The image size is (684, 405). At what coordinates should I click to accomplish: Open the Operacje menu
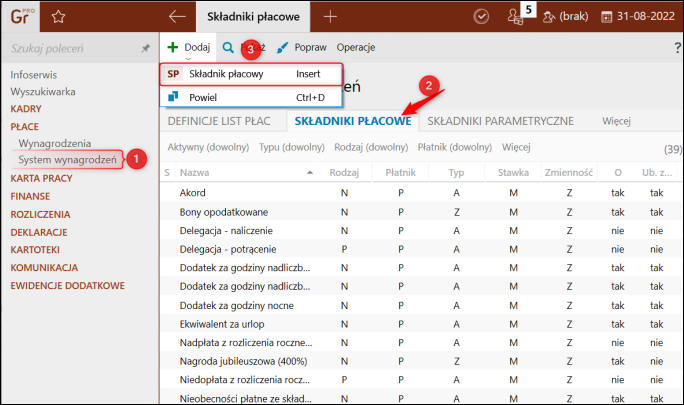(356, 47)
